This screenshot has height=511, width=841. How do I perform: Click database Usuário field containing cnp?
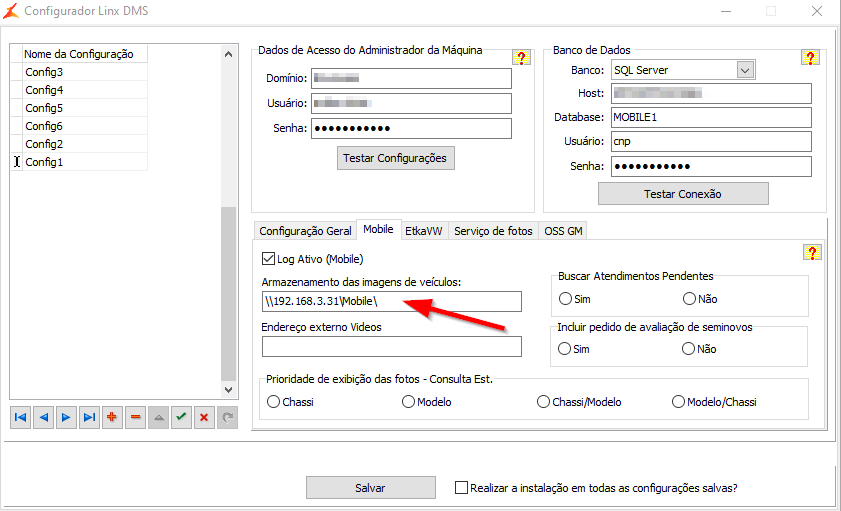(711, 142)
